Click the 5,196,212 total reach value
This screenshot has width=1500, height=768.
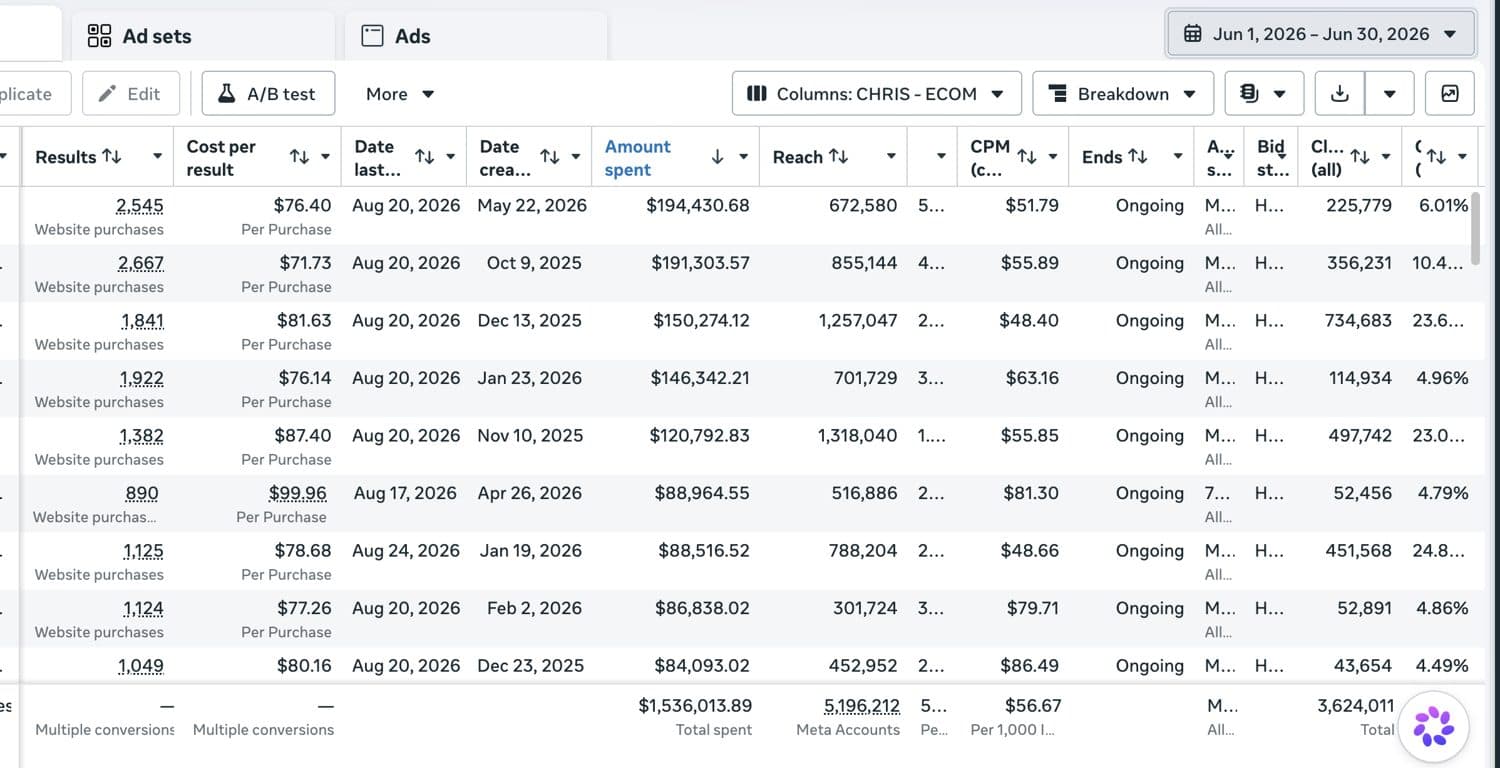click(862, 706)
